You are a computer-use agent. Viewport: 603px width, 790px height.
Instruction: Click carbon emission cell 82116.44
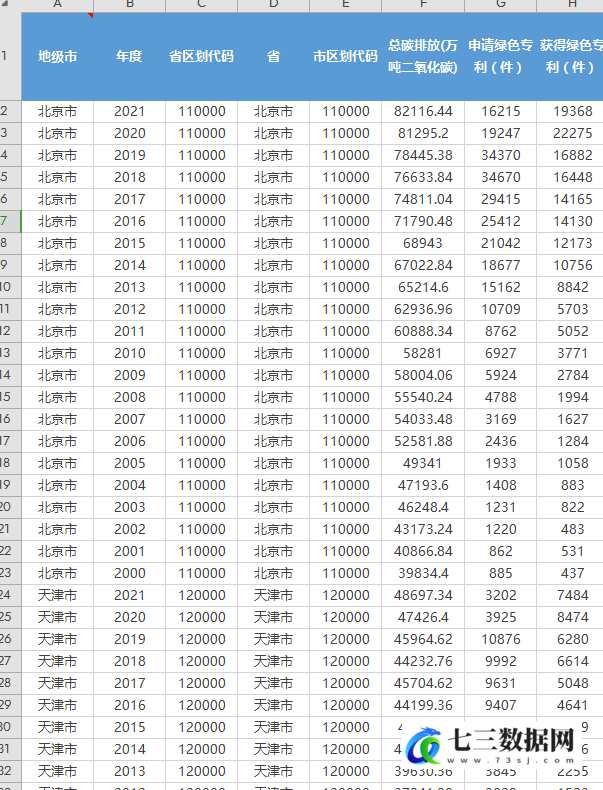pyautogui.click(x=423, y=111)
